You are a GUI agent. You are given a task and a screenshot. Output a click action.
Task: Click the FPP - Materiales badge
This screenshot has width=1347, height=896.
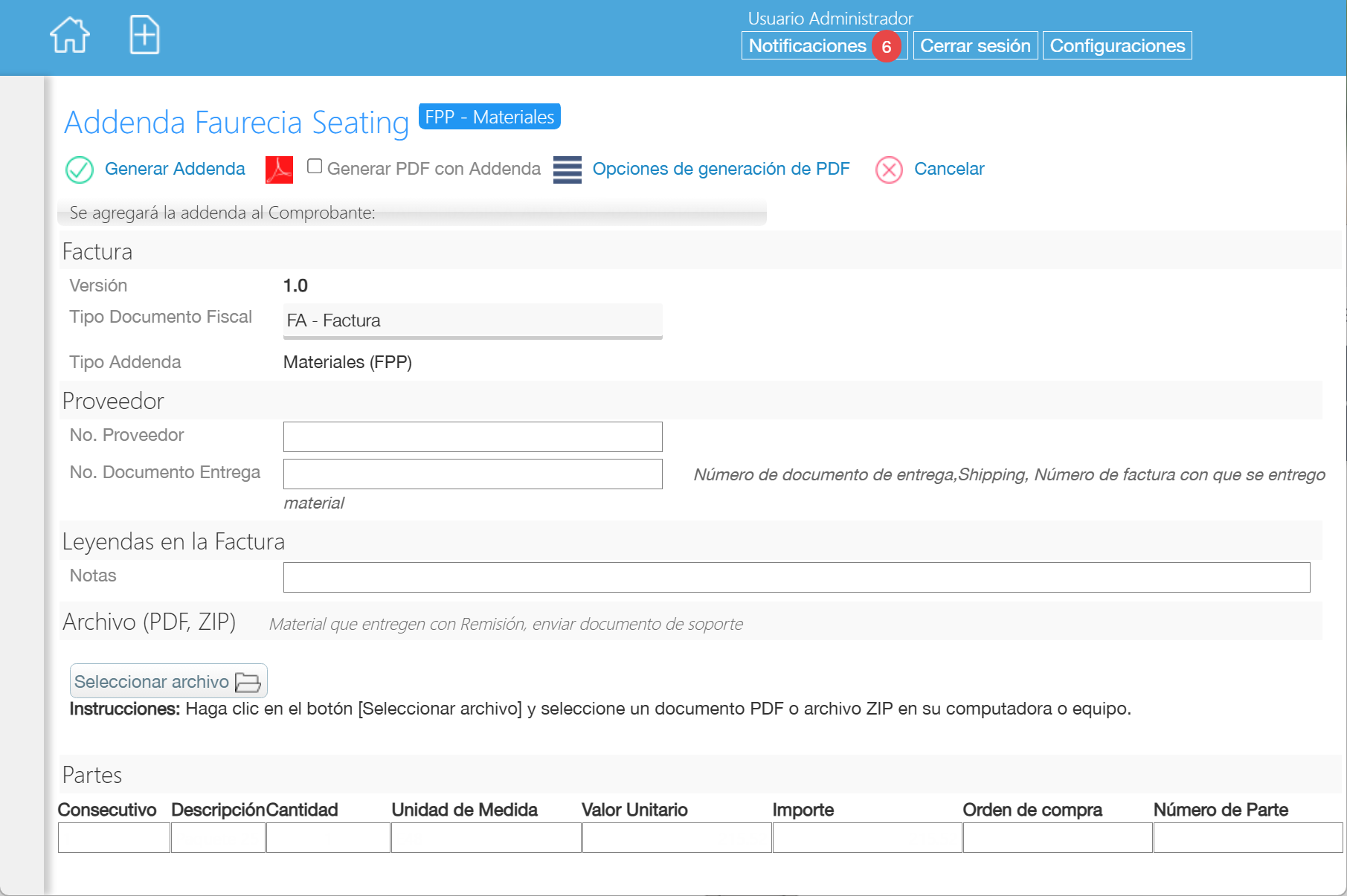click(x=489, y=117)
